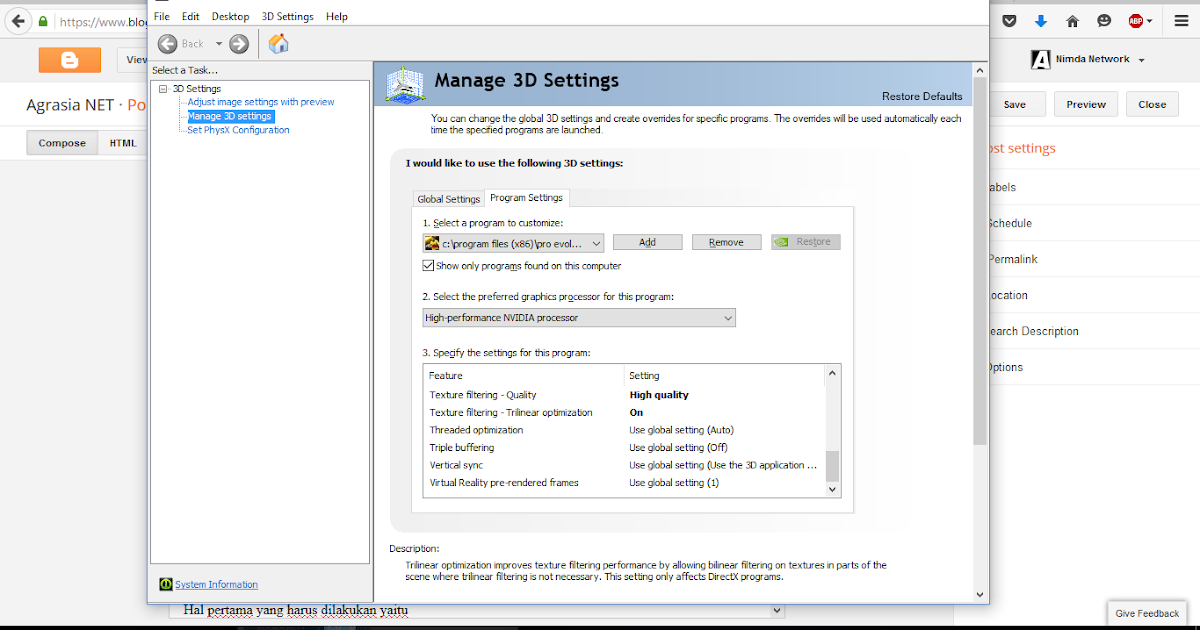Image resolution: width=1200 pixels, height=630 pixels.
Task: Click the green padlock in address bar
Action: tap(43, 21)
